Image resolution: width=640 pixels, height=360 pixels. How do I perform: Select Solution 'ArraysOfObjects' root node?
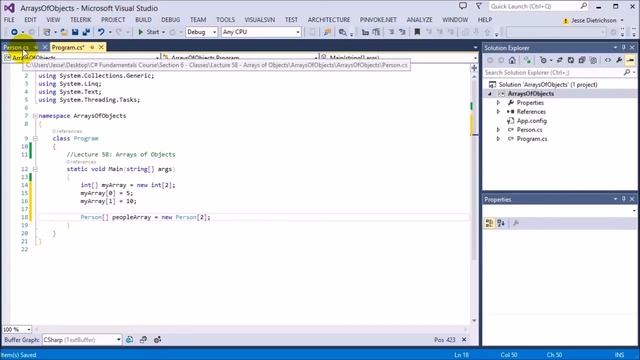pos(548,84)
